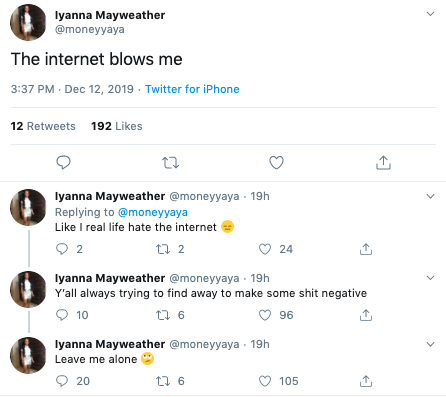This screenshot has width=446, height=397.
Task: View the 12 Retweets list
Action: 43,126
